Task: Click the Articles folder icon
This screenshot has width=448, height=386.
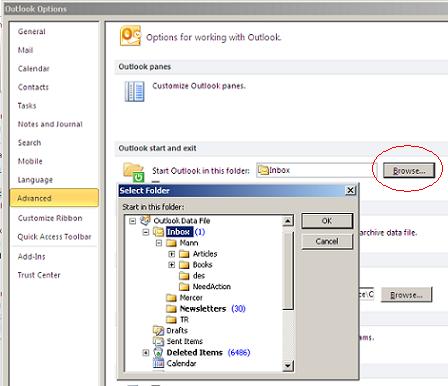Action: point(184,254)
